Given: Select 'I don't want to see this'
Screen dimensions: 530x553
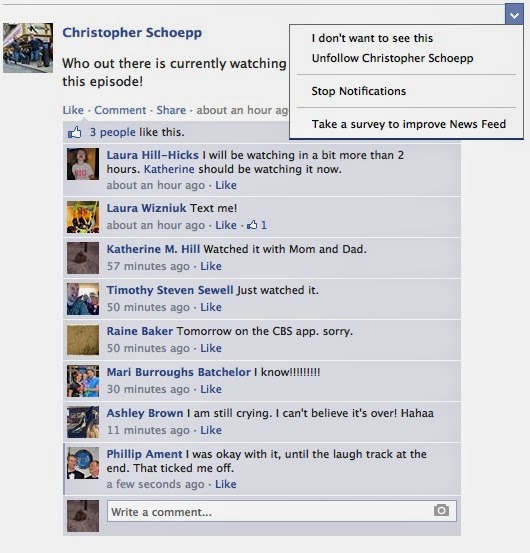Looking at the screenshot, I should [x=372, y=38].
